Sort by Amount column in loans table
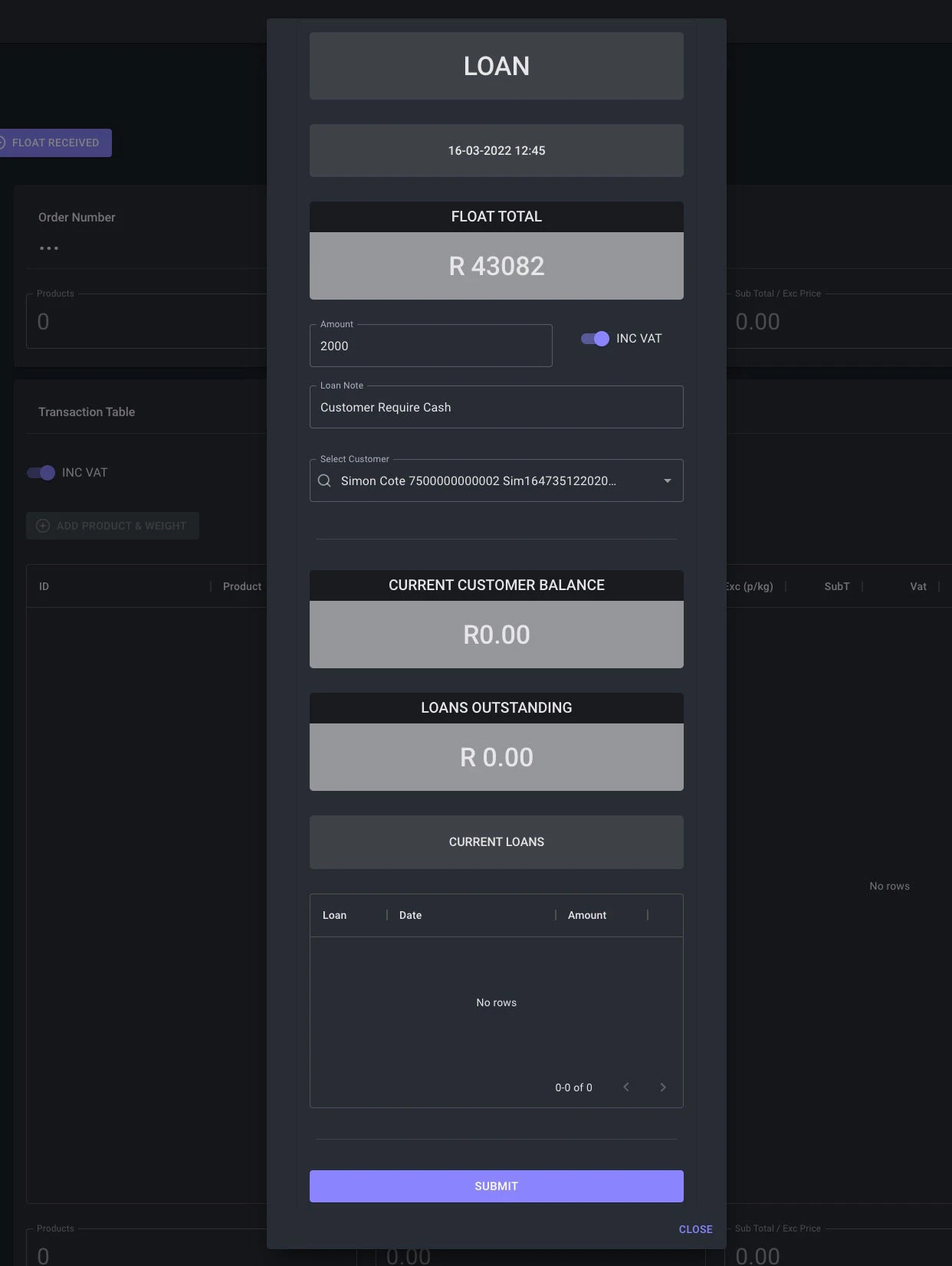 click(x=586, y=915)
